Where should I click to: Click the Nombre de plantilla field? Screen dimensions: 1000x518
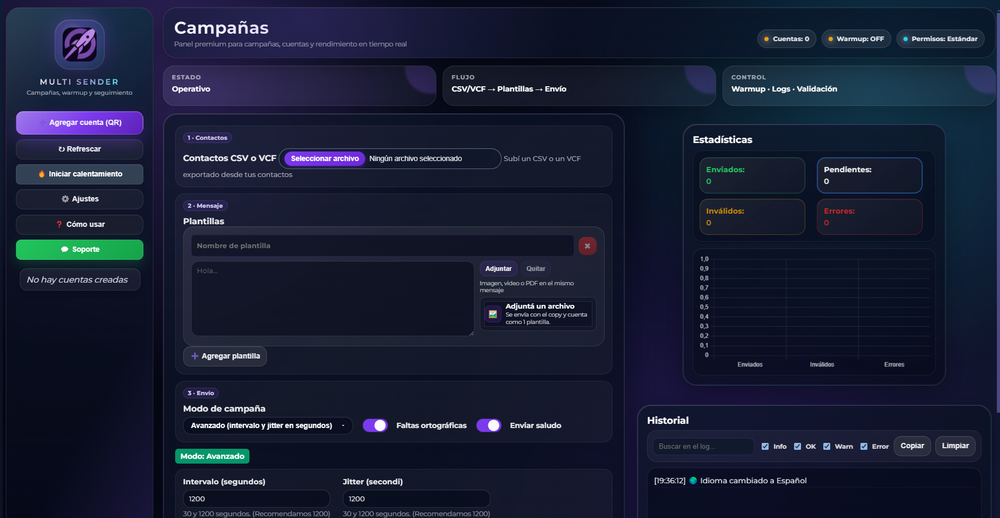[x=382, y=246]
